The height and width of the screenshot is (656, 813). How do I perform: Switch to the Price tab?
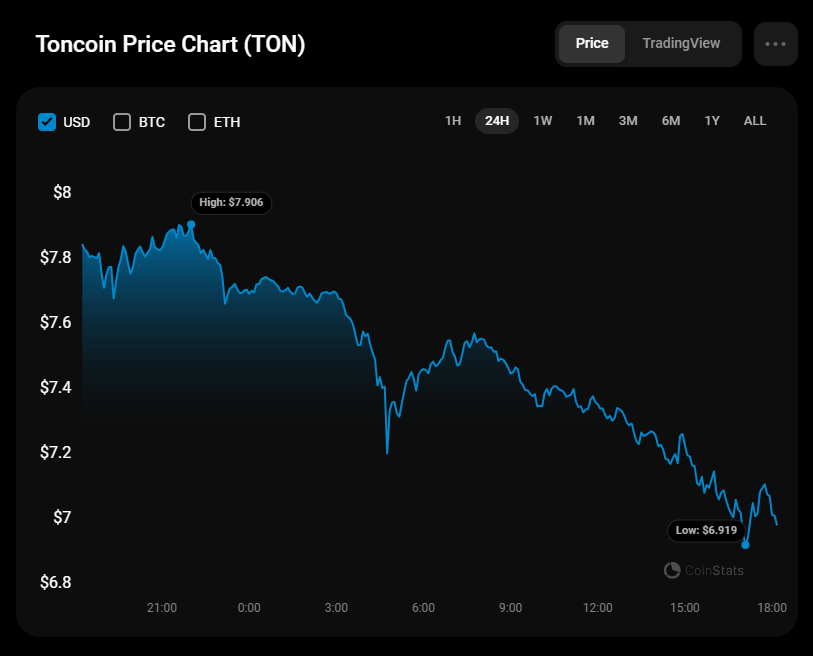(x=592, y=44)
